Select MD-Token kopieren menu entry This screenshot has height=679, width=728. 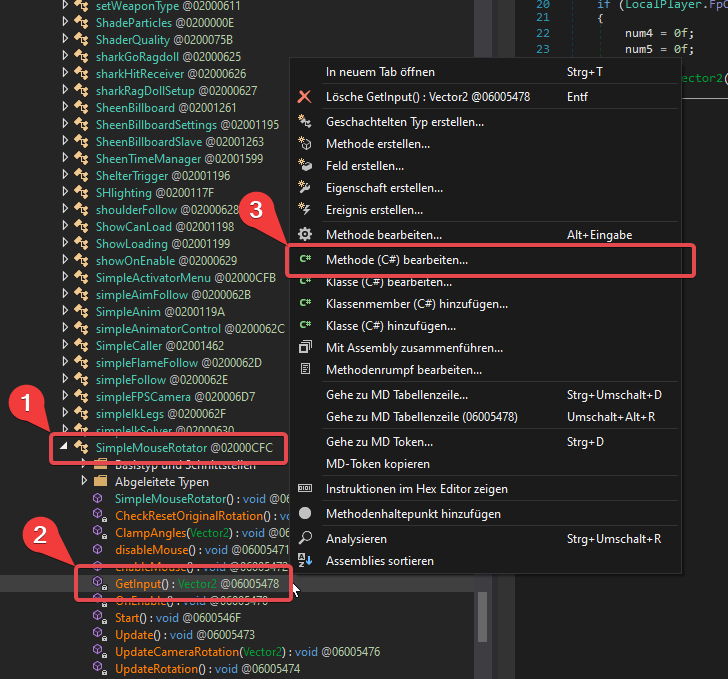pyautogui.click(x=377, y=464)
